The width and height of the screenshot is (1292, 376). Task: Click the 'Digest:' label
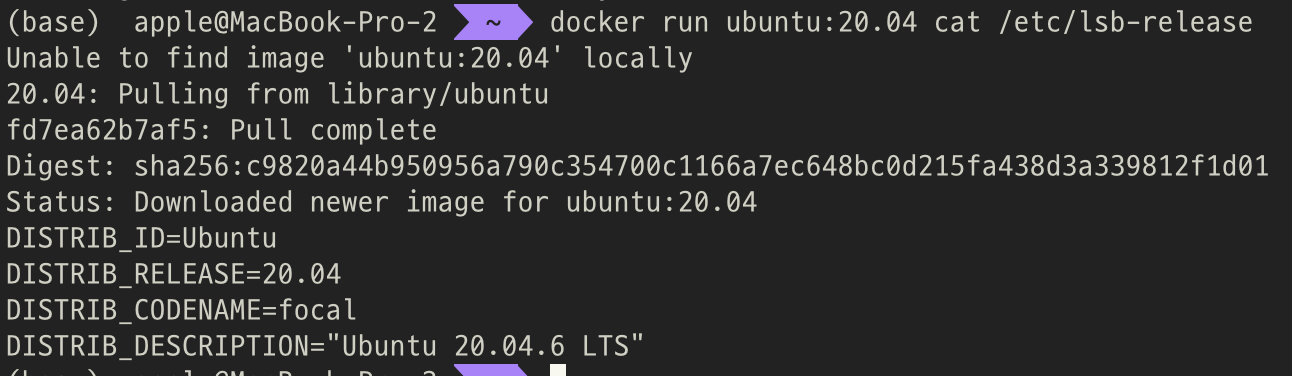[61, 166]
